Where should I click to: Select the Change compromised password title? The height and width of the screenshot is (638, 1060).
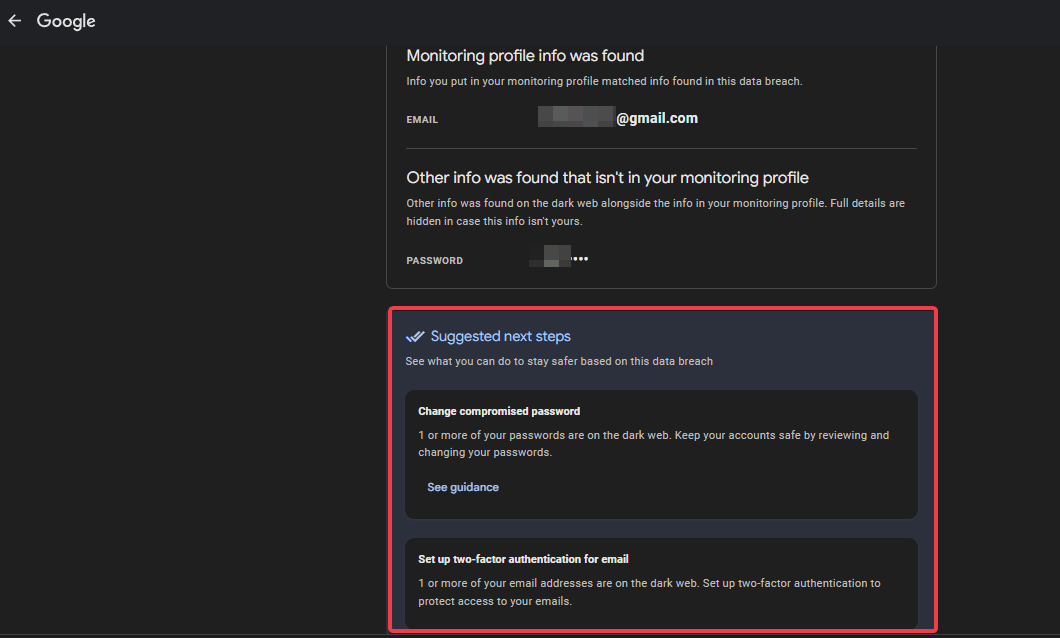(x=499, y=411)
